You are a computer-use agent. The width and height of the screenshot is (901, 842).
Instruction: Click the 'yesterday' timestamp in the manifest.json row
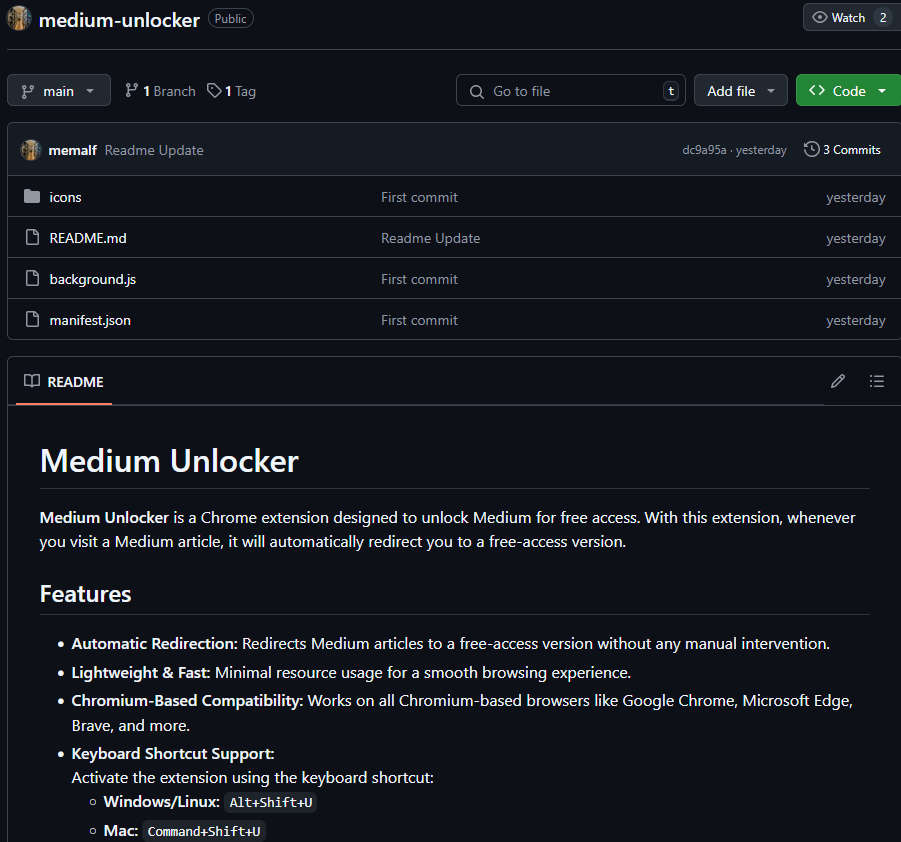coord(856,320)
